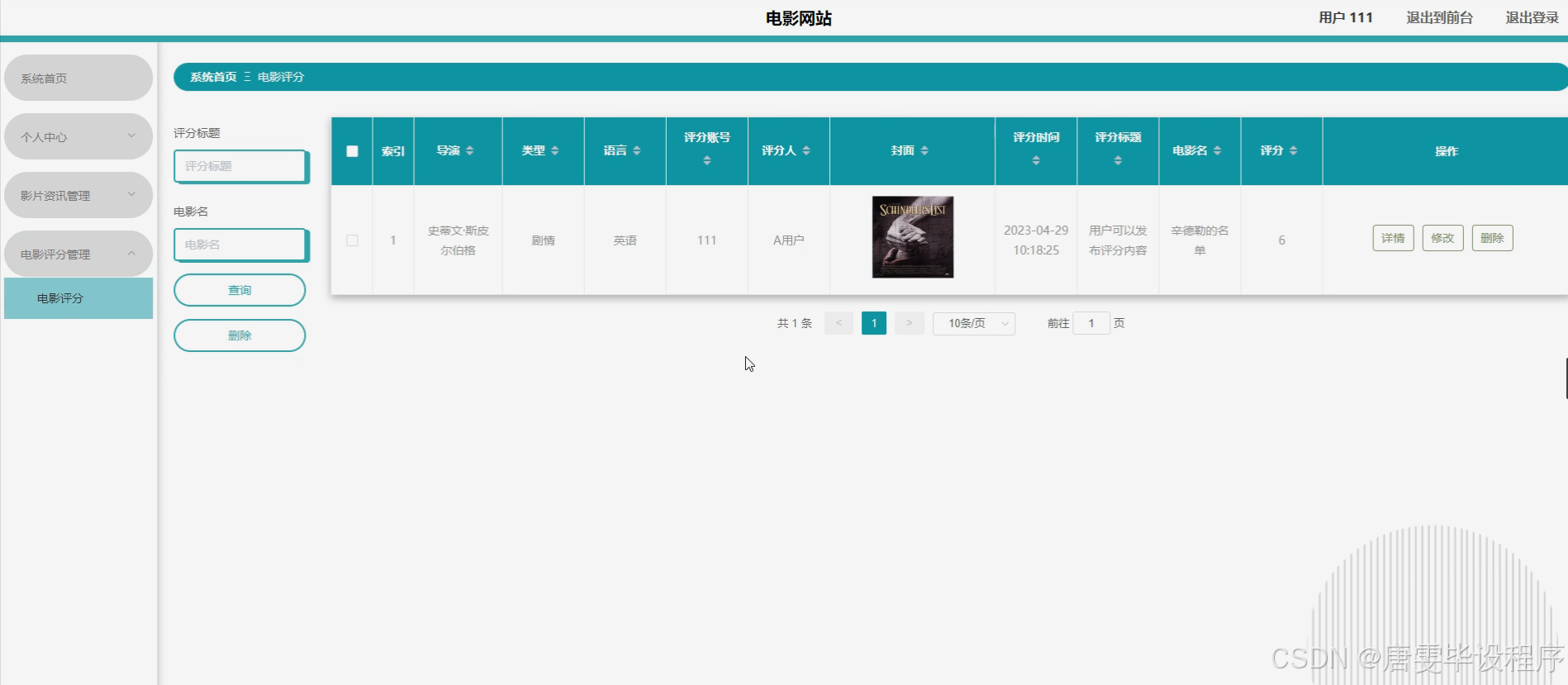This screenshot has height=685, width=1568.
Task: Open 详情 for the Schindler's List row
Action: coord(1393,238)
